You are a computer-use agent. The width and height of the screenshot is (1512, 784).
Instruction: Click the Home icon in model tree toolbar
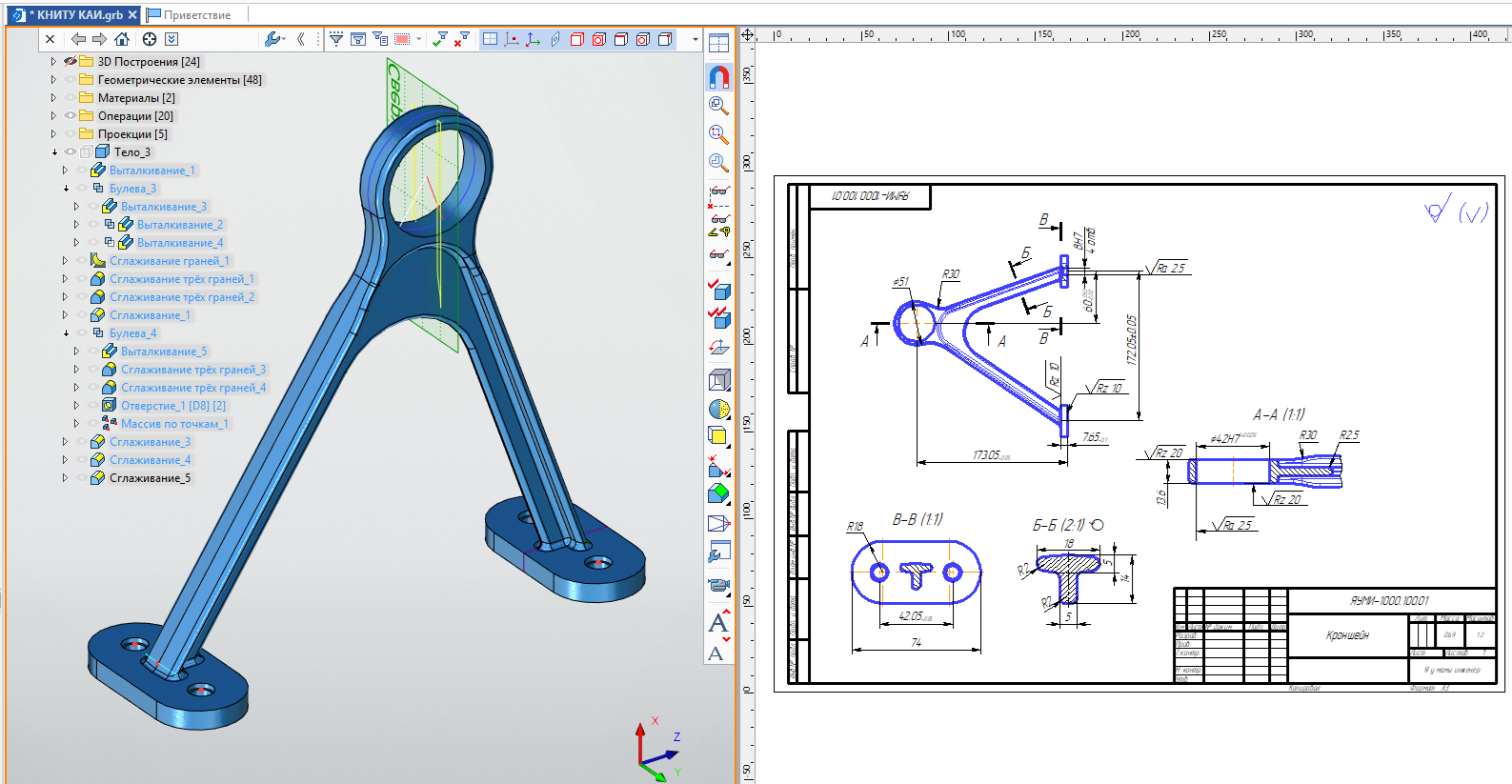tap(122, 39)
